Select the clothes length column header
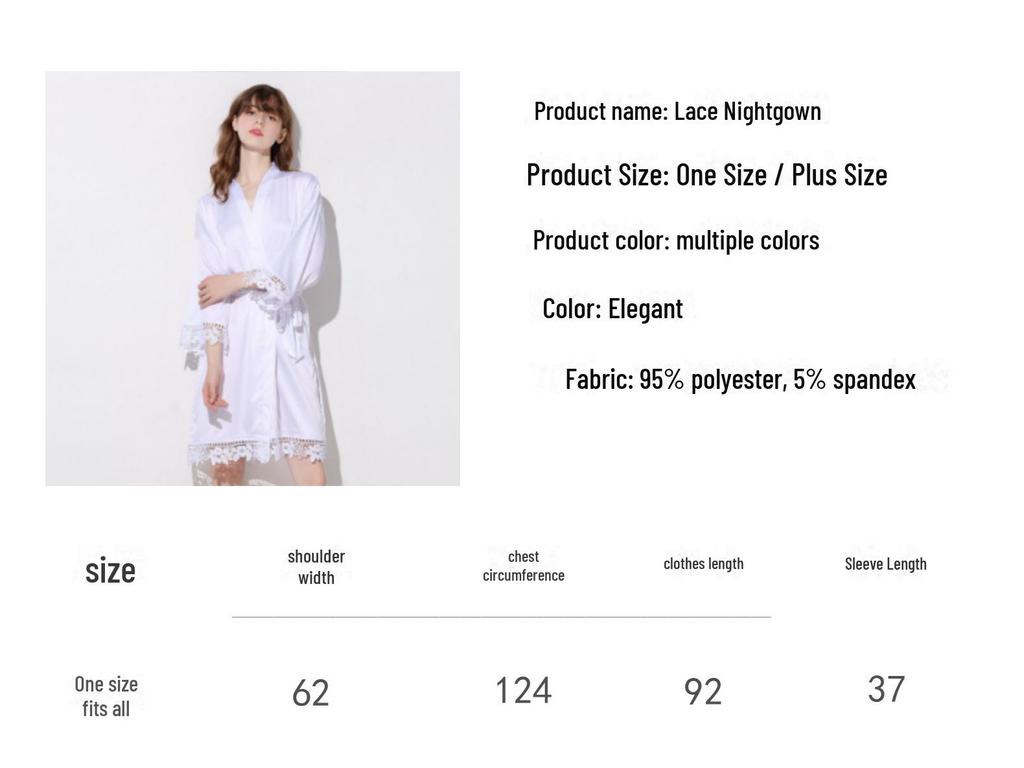Viewport: 1024px width, 768px height. click(703, 564)
